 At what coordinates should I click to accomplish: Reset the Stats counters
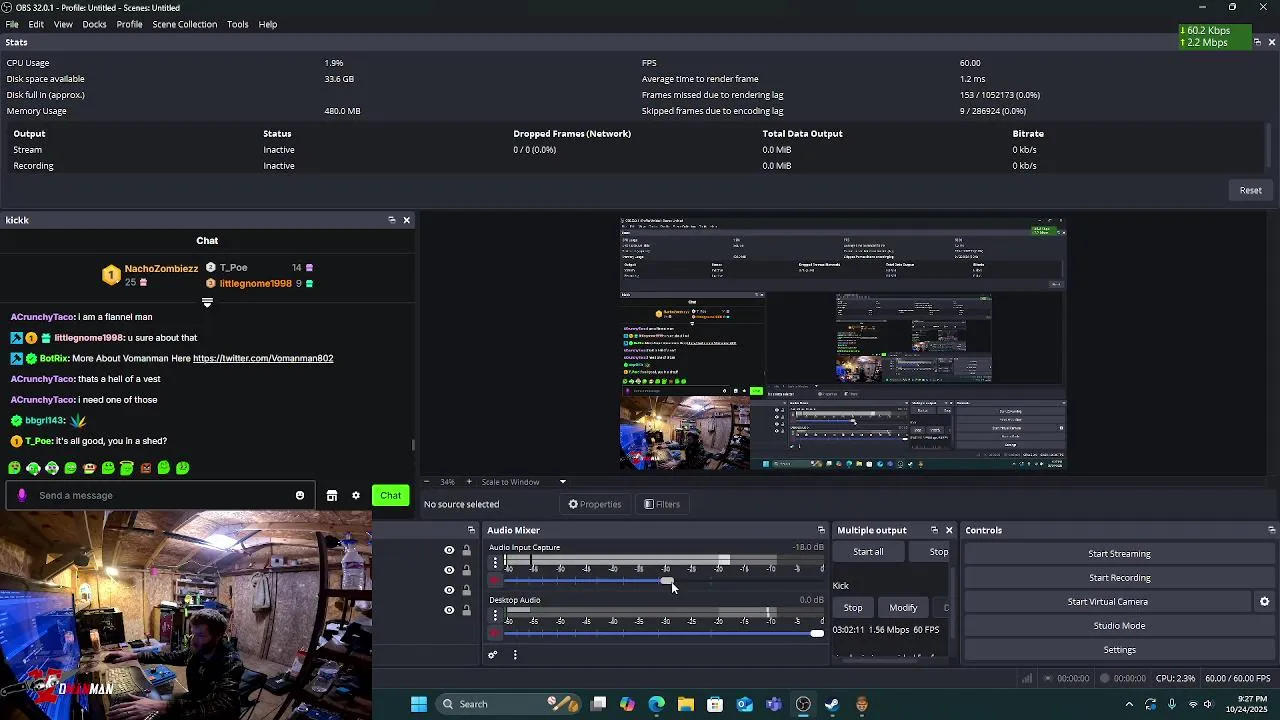pos(1250,190)
